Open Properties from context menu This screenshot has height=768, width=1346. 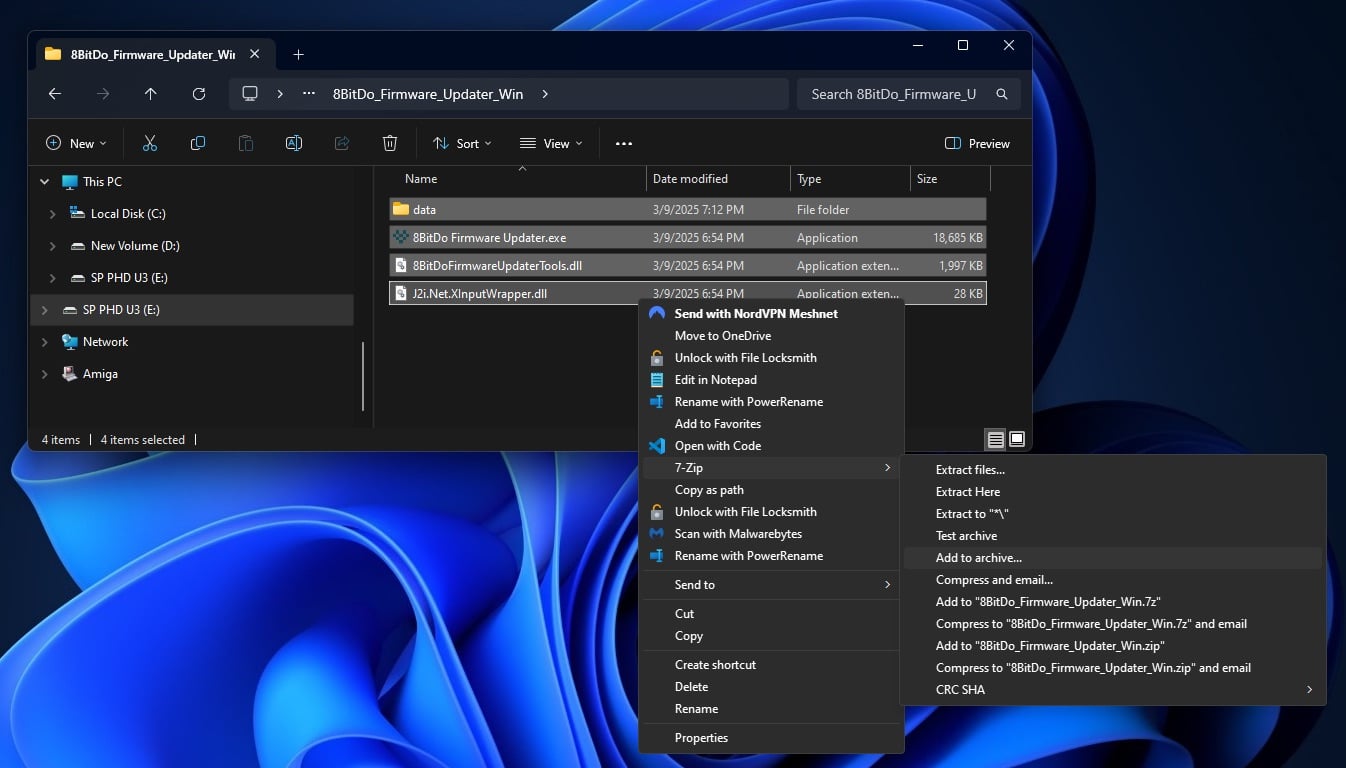771,738
